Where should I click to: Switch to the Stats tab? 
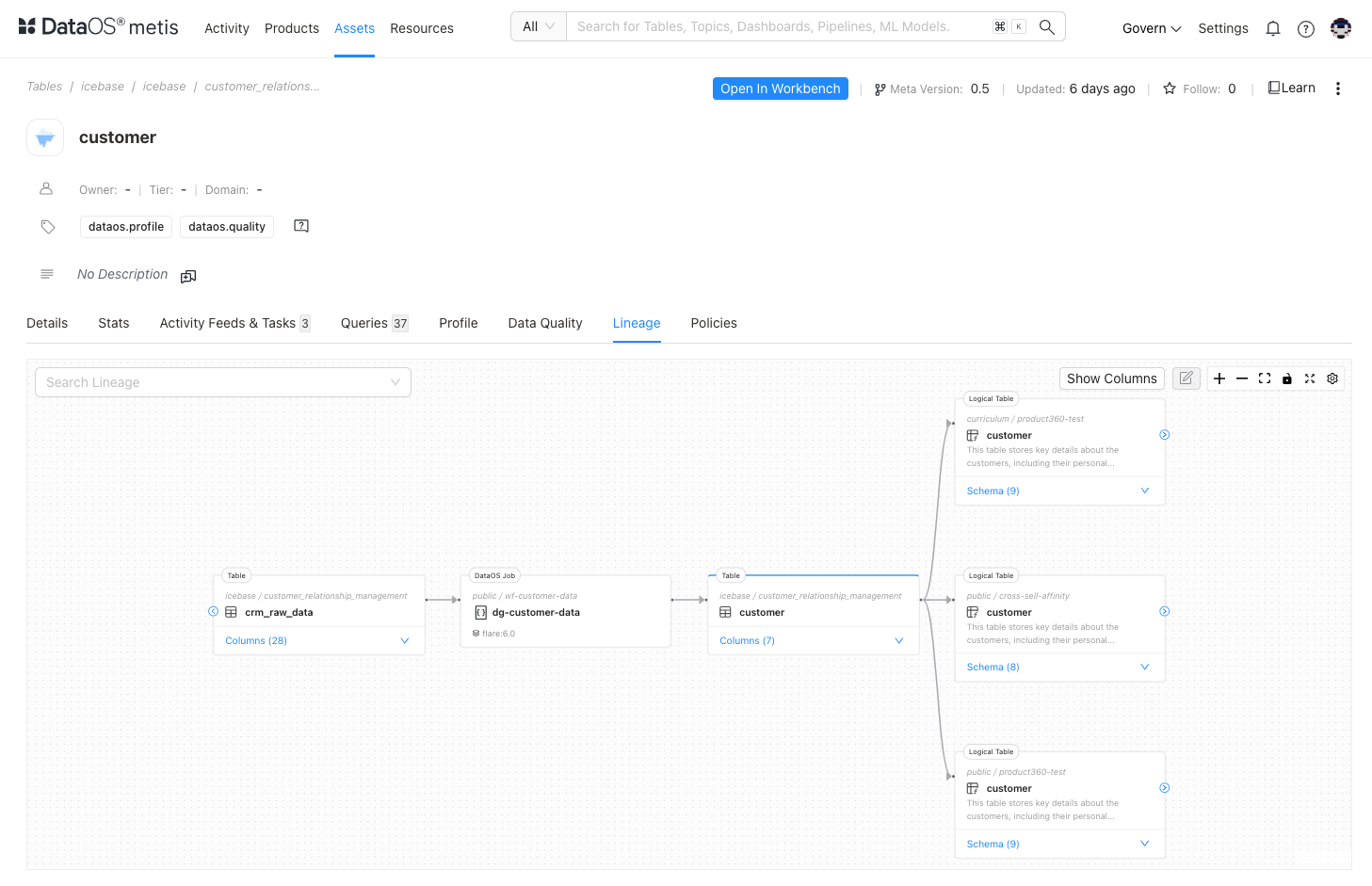coord(114,323)
